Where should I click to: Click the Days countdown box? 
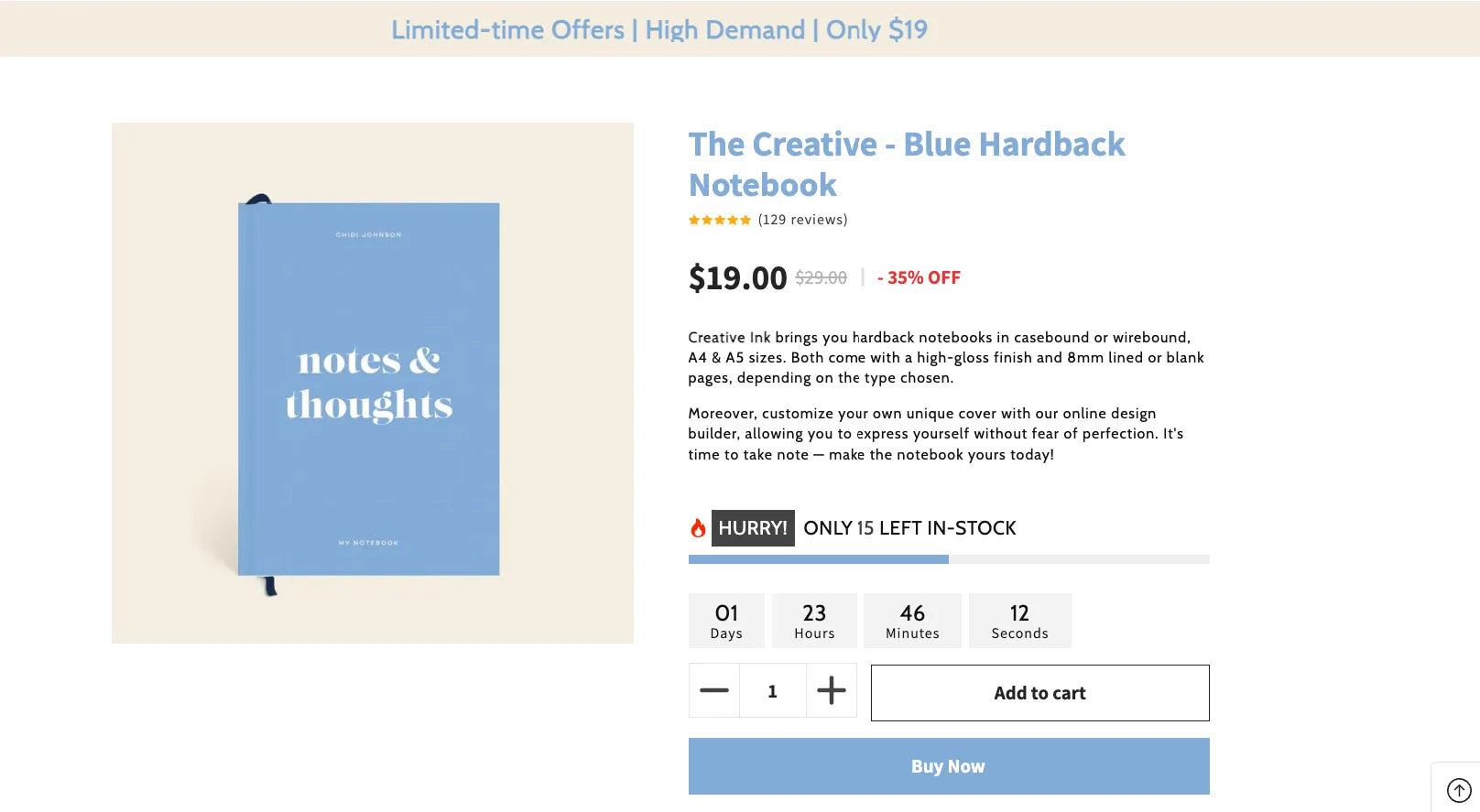[726, 621]
